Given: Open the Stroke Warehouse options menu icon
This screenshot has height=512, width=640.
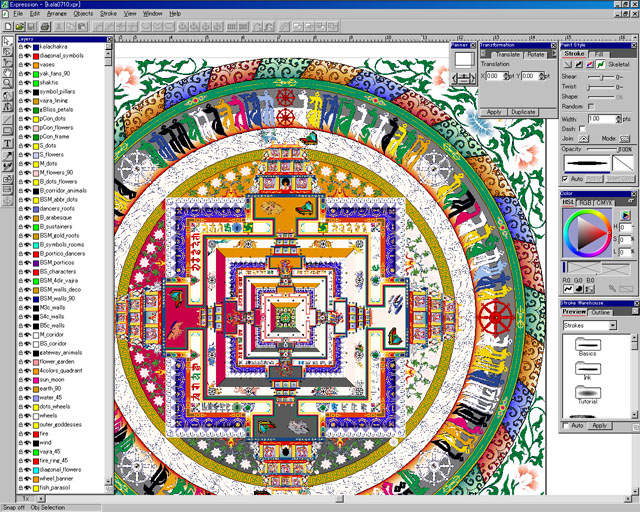Looking at the screenshot, I should coord(635,312).
